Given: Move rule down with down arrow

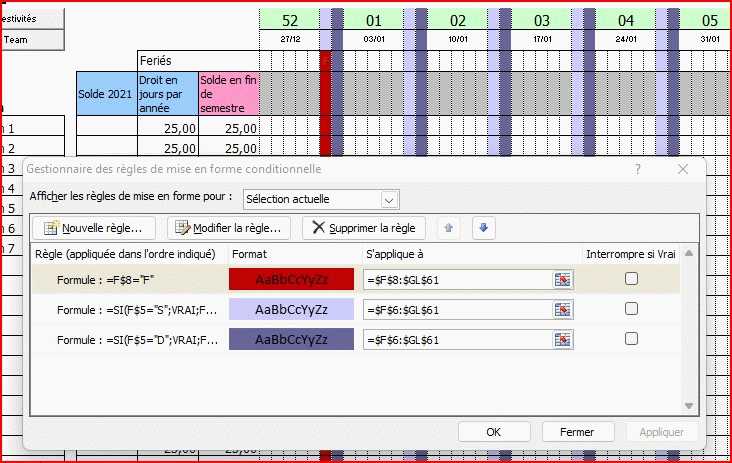Looking at the screenshot, I should click(x=483, y=228).
